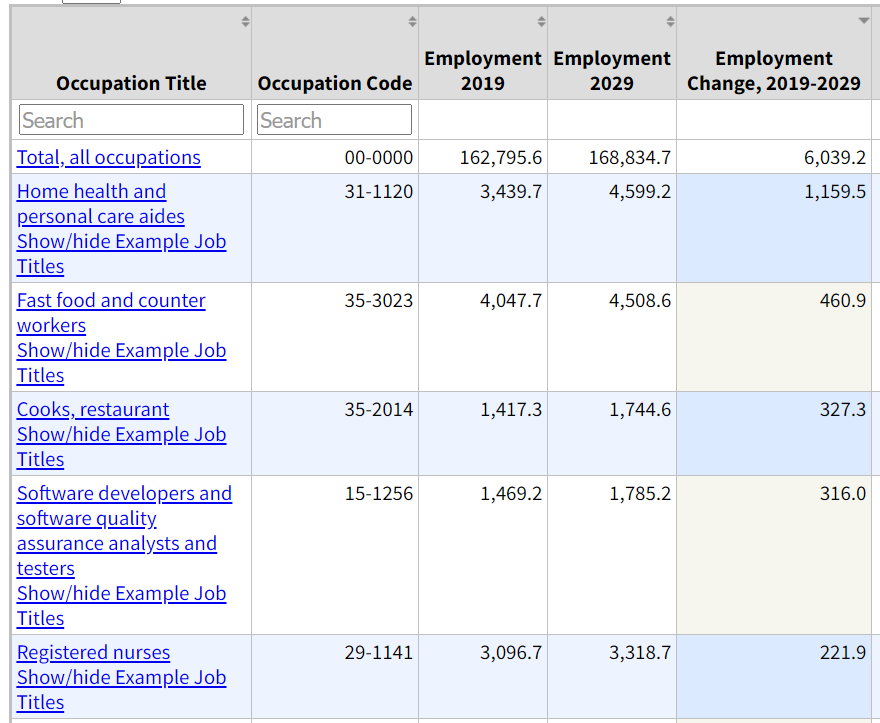Select the Registered nurses occupation link
The height and width of the screenshot is (723, 880).
93,652
